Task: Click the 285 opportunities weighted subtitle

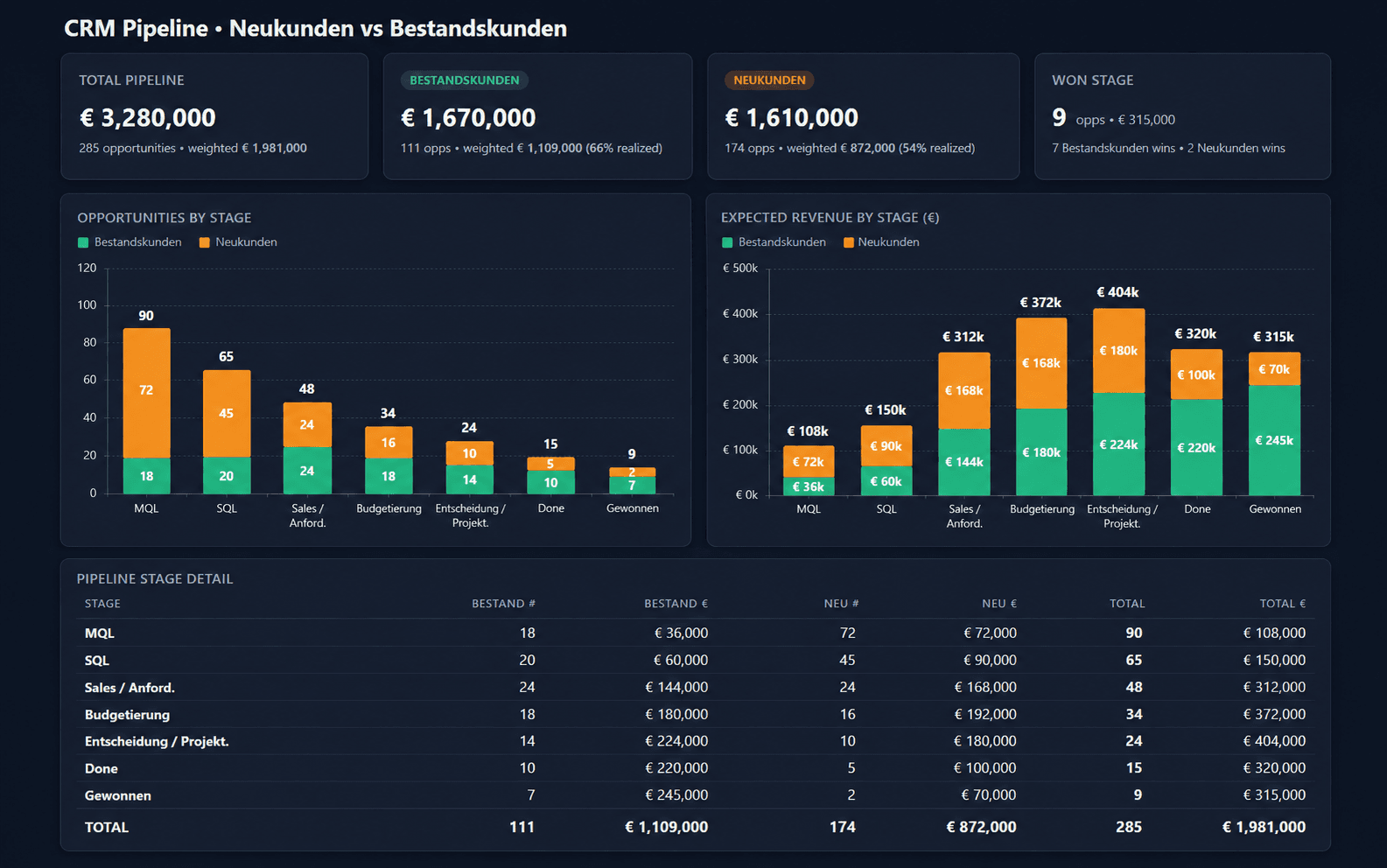Action: pyautogui.click(x=193, y=149)
